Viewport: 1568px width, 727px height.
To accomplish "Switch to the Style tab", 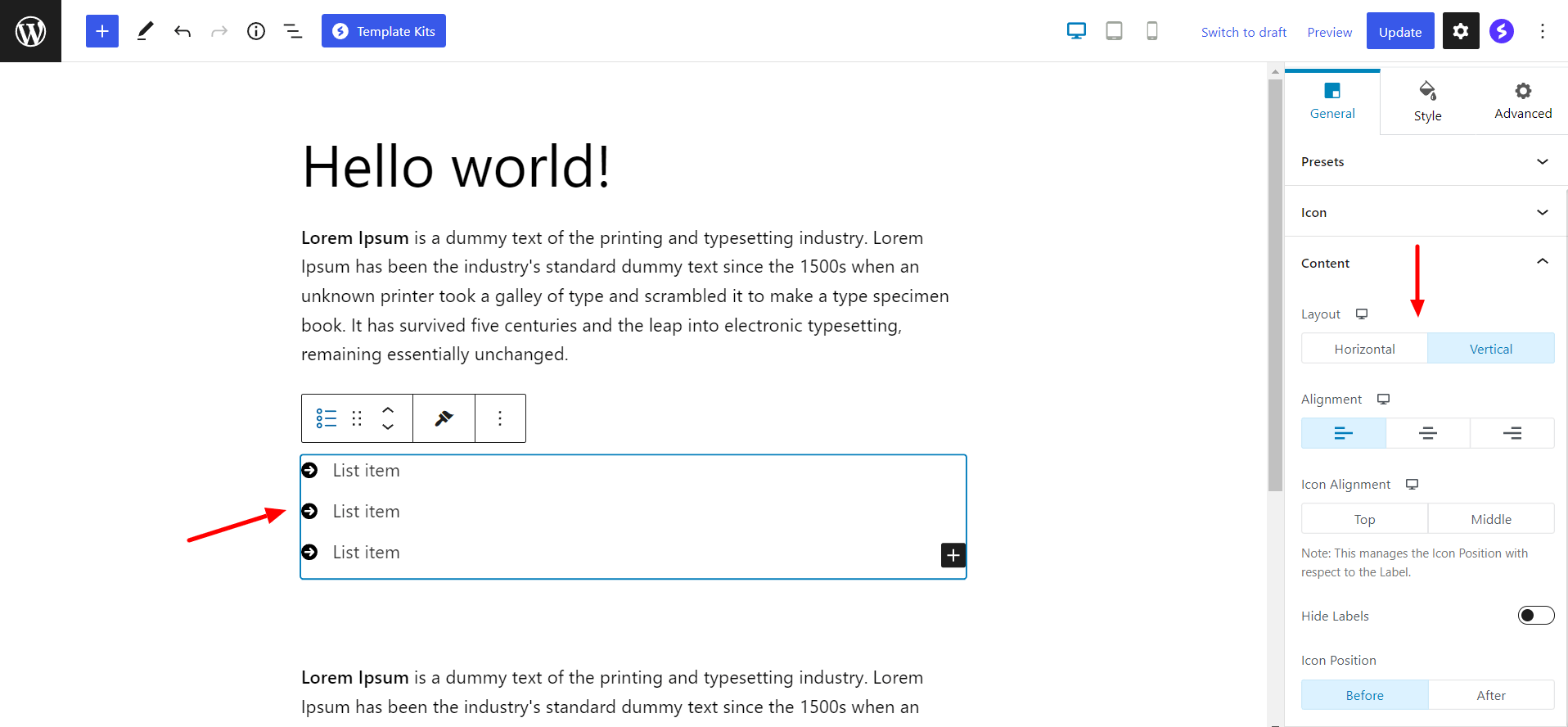I will pyautogui.click(x=1427, y=102).
